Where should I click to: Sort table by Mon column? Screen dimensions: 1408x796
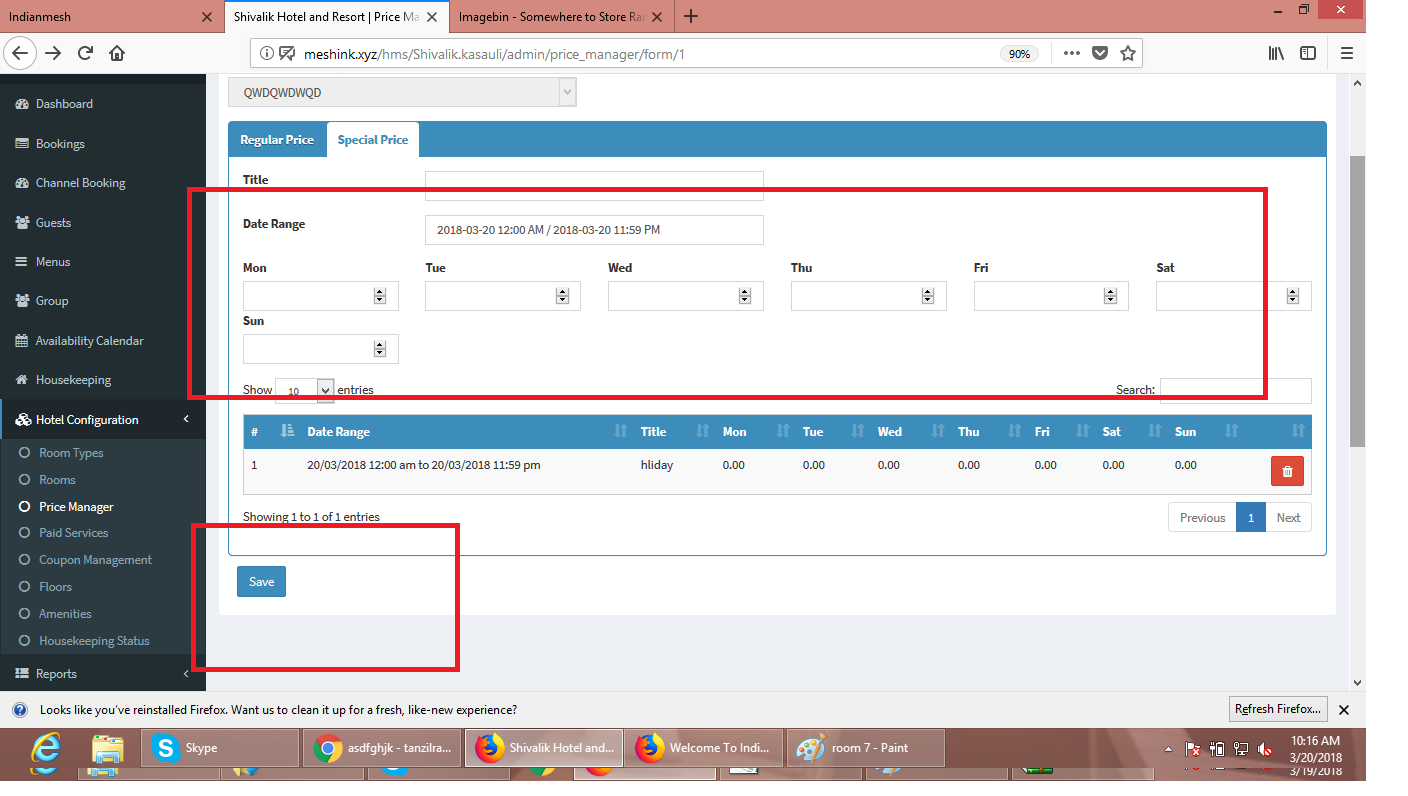click(754, 432)
